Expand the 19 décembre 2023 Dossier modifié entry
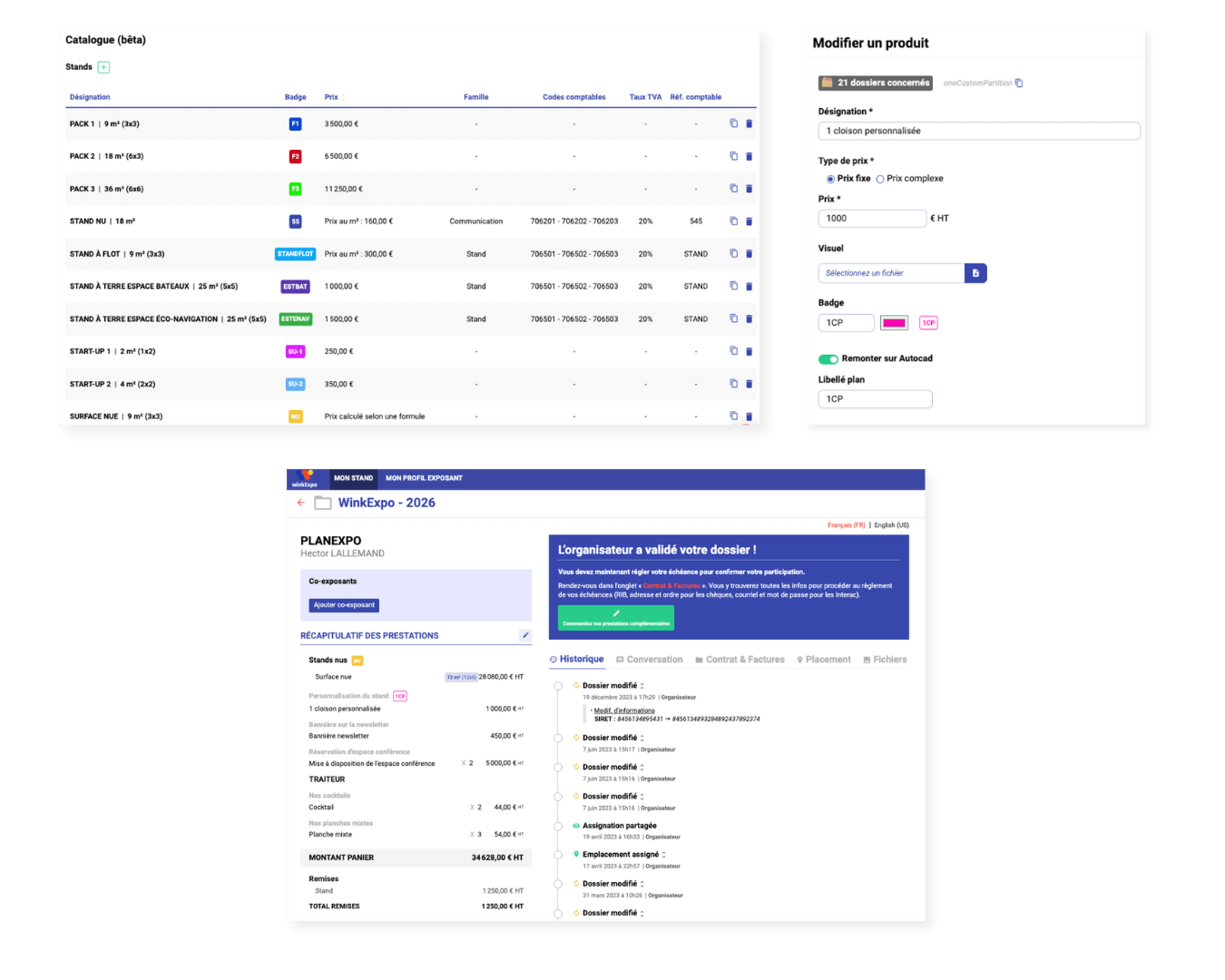The image size is (1225, 980). click(642, 686)
